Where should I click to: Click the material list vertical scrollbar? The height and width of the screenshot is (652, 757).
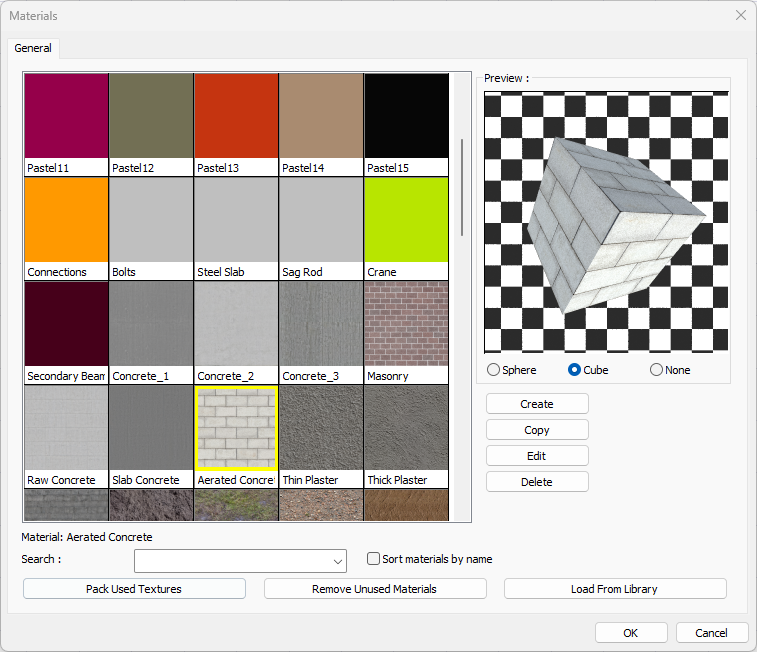(x=462, y=187)
